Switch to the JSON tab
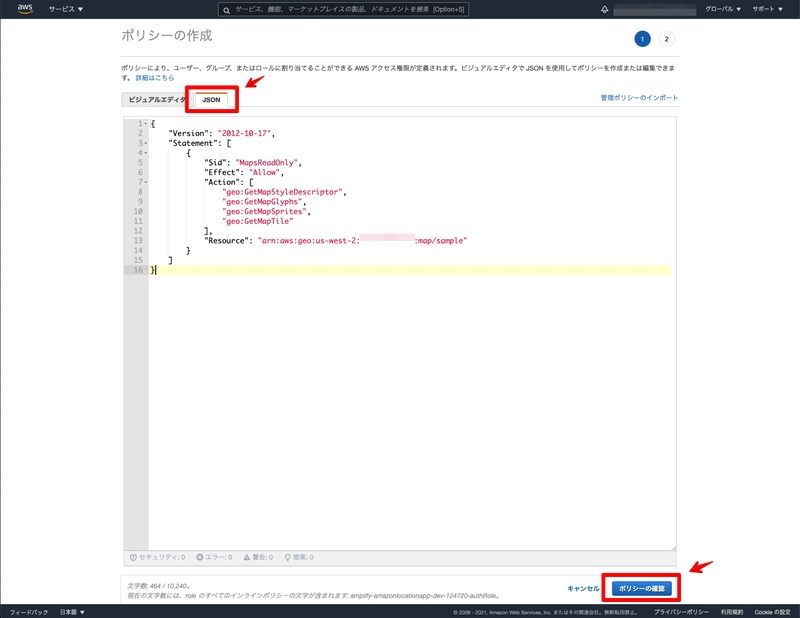Screen dimensions: 800x618 211,100
